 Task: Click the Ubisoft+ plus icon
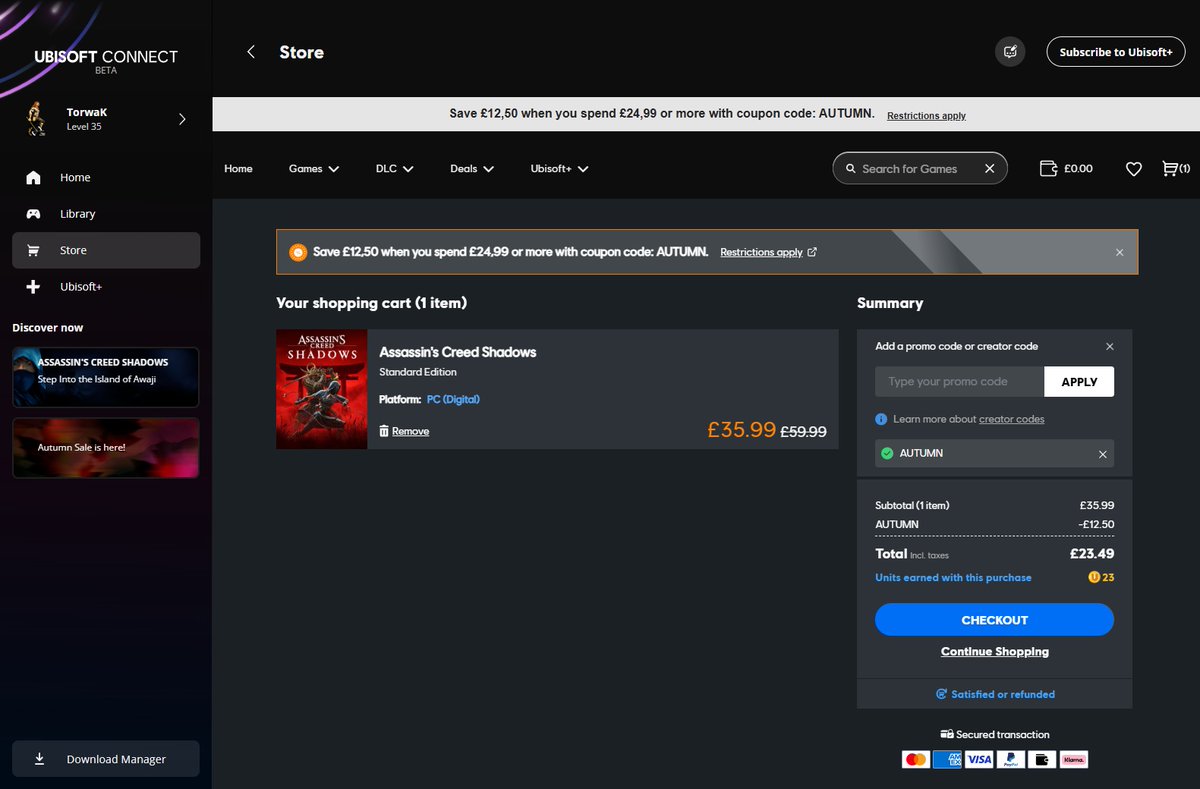pos(34,287)
